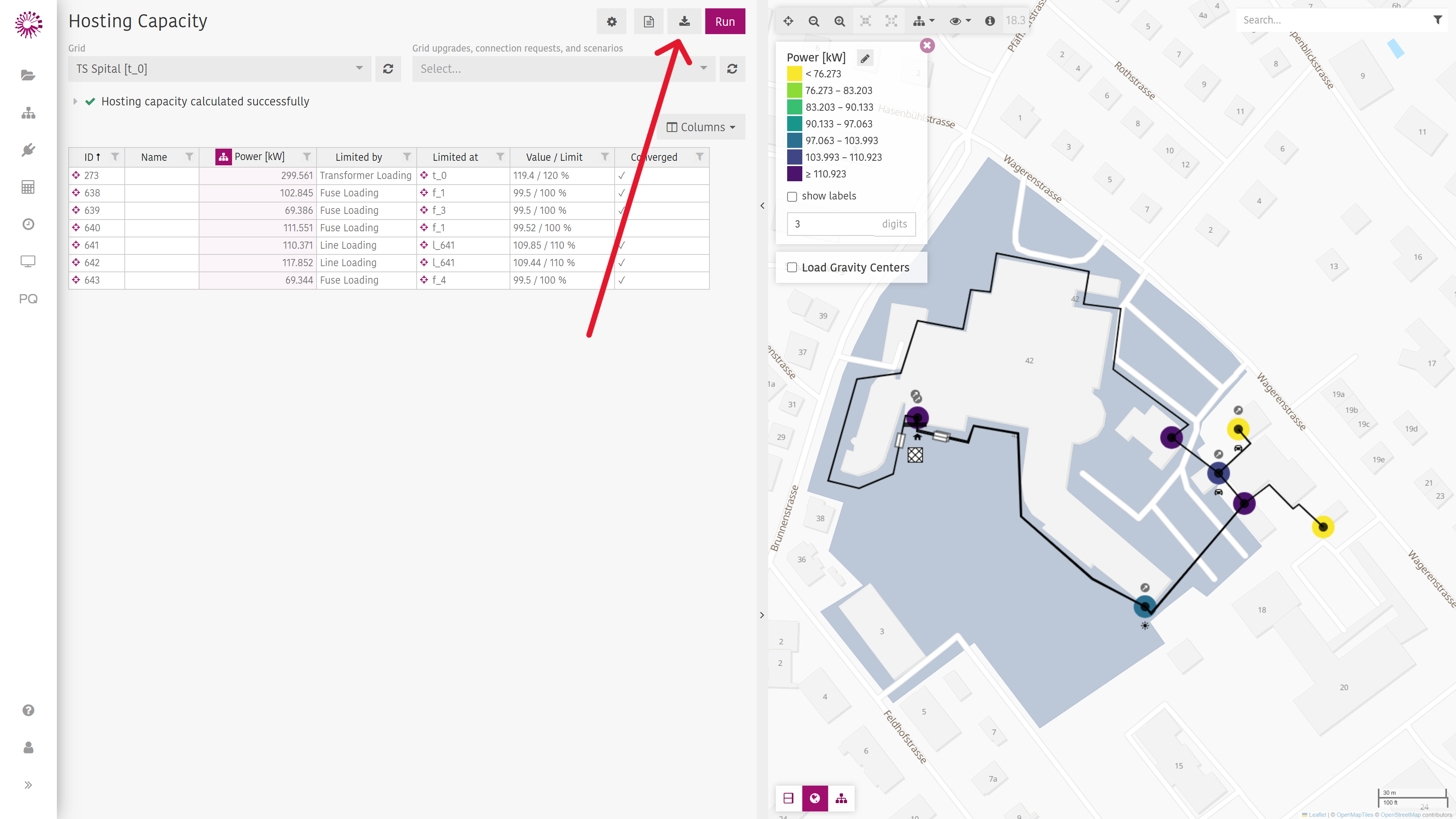
Task: Switch to the geographic map view tab
Action: [x=814, y=798]
